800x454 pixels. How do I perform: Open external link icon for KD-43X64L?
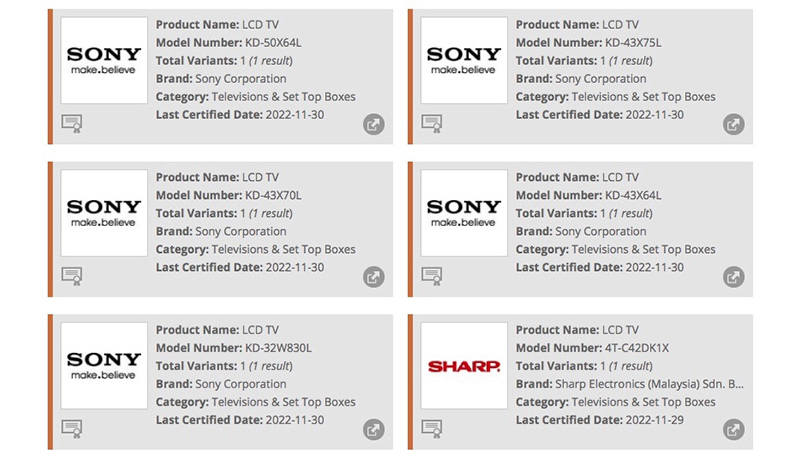coord(733,277)
